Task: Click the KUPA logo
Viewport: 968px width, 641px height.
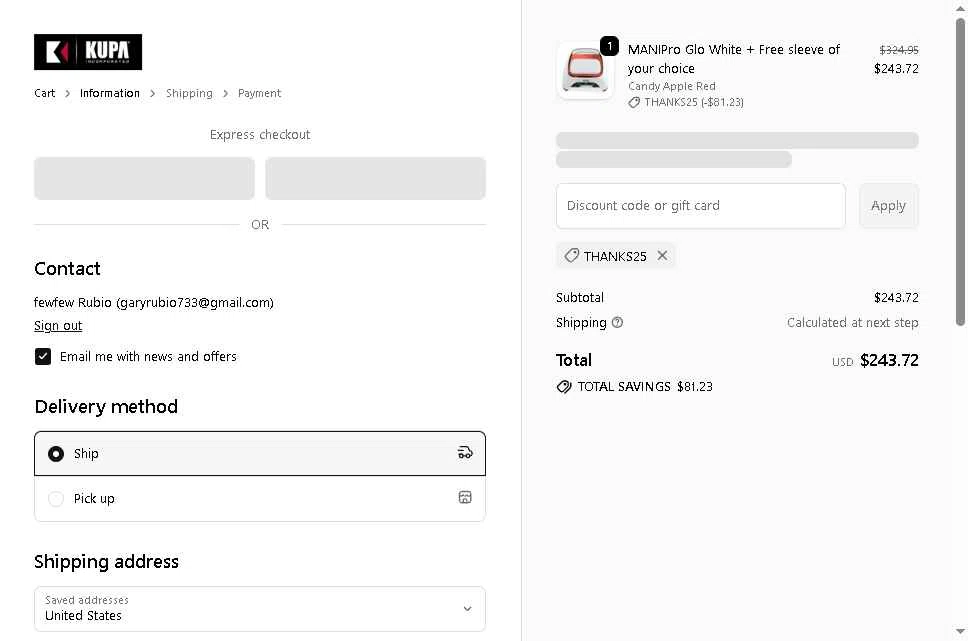Action: coord(88,52)
